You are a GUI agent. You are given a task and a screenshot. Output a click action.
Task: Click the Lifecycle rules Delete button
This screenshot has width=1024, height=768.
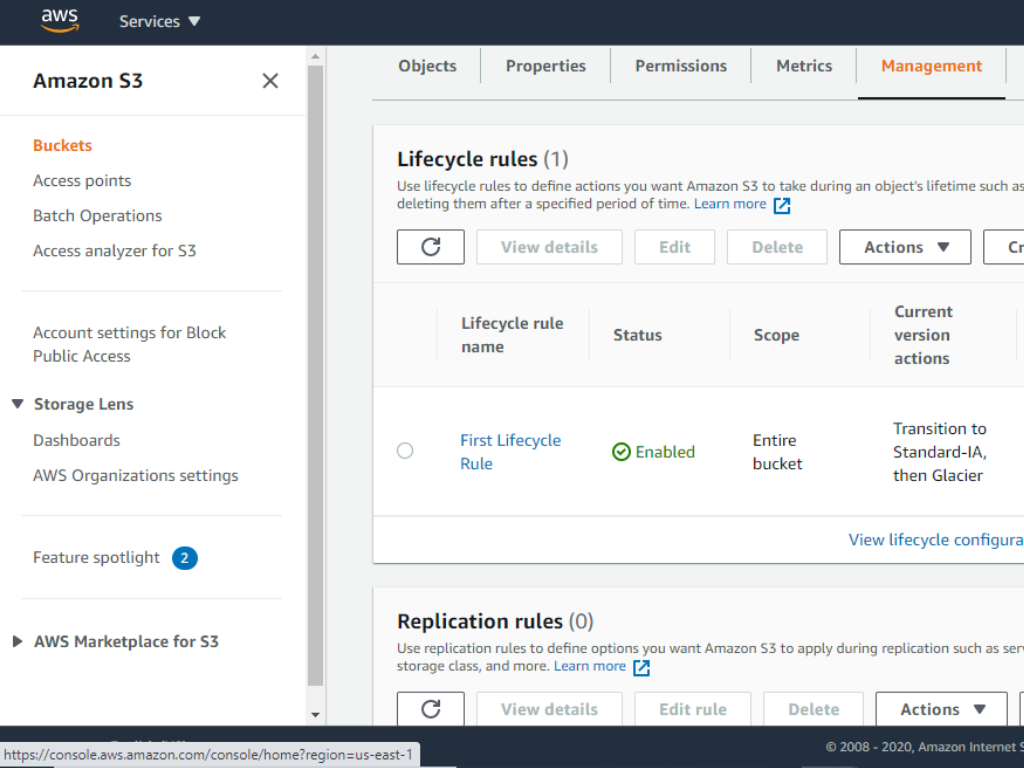[777, 247]
